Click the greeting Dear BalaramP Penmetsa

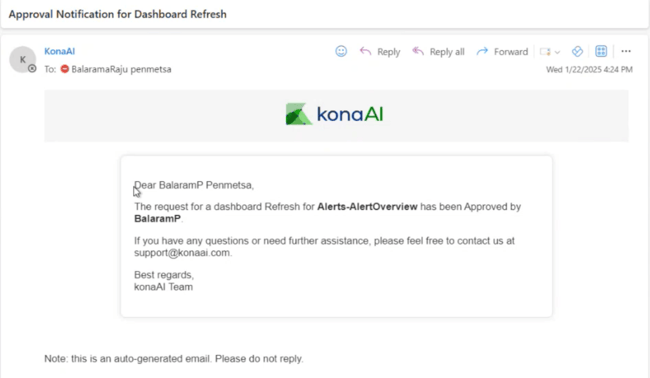click(x=194, y=185)
